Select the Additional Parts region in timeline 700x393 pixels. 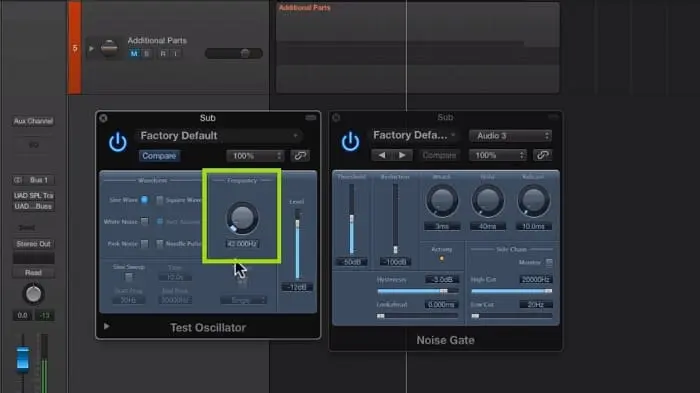pos(417,48)
